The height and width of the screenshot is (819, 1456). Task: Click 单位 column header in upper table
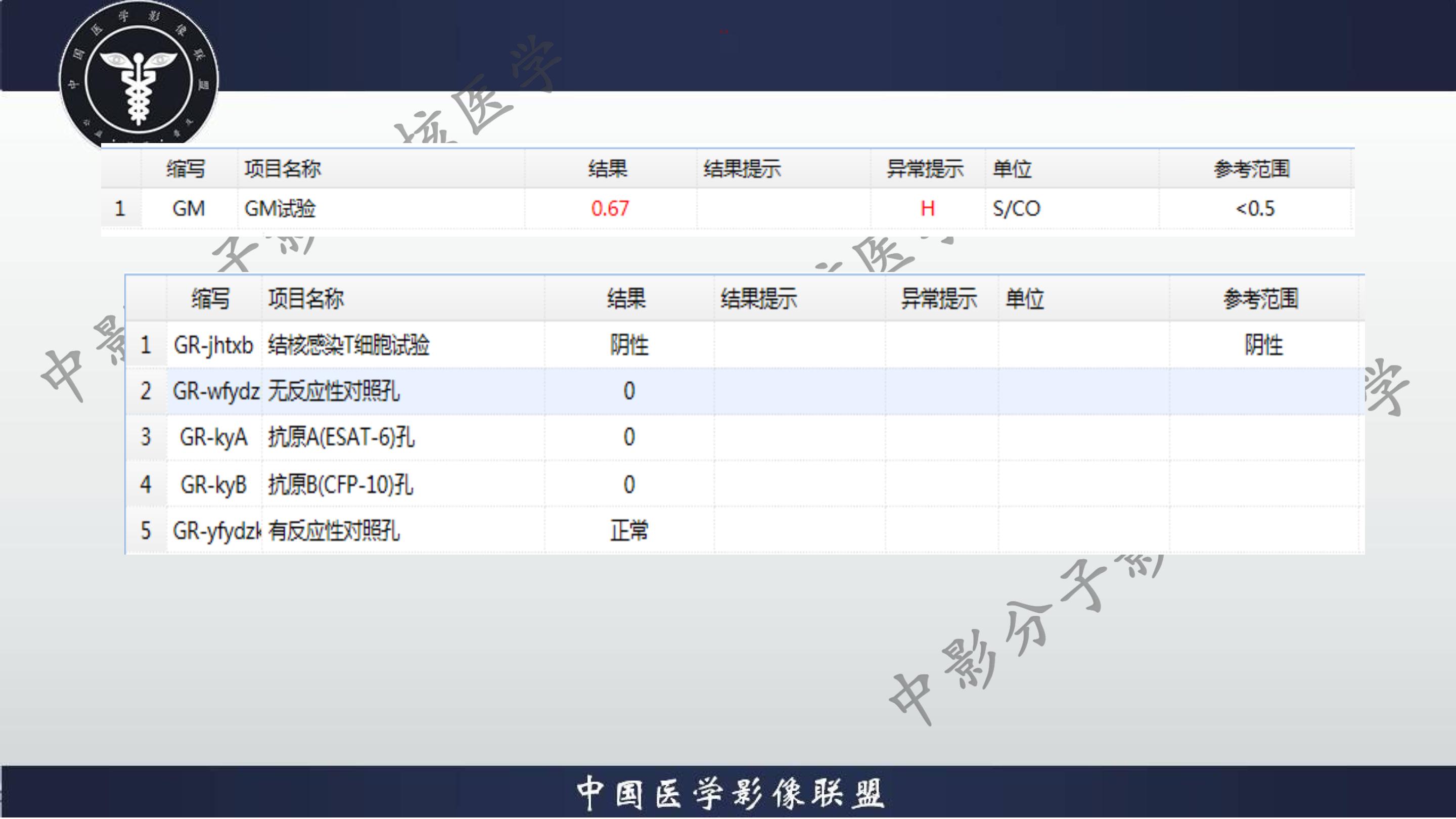pos(1012,169)
